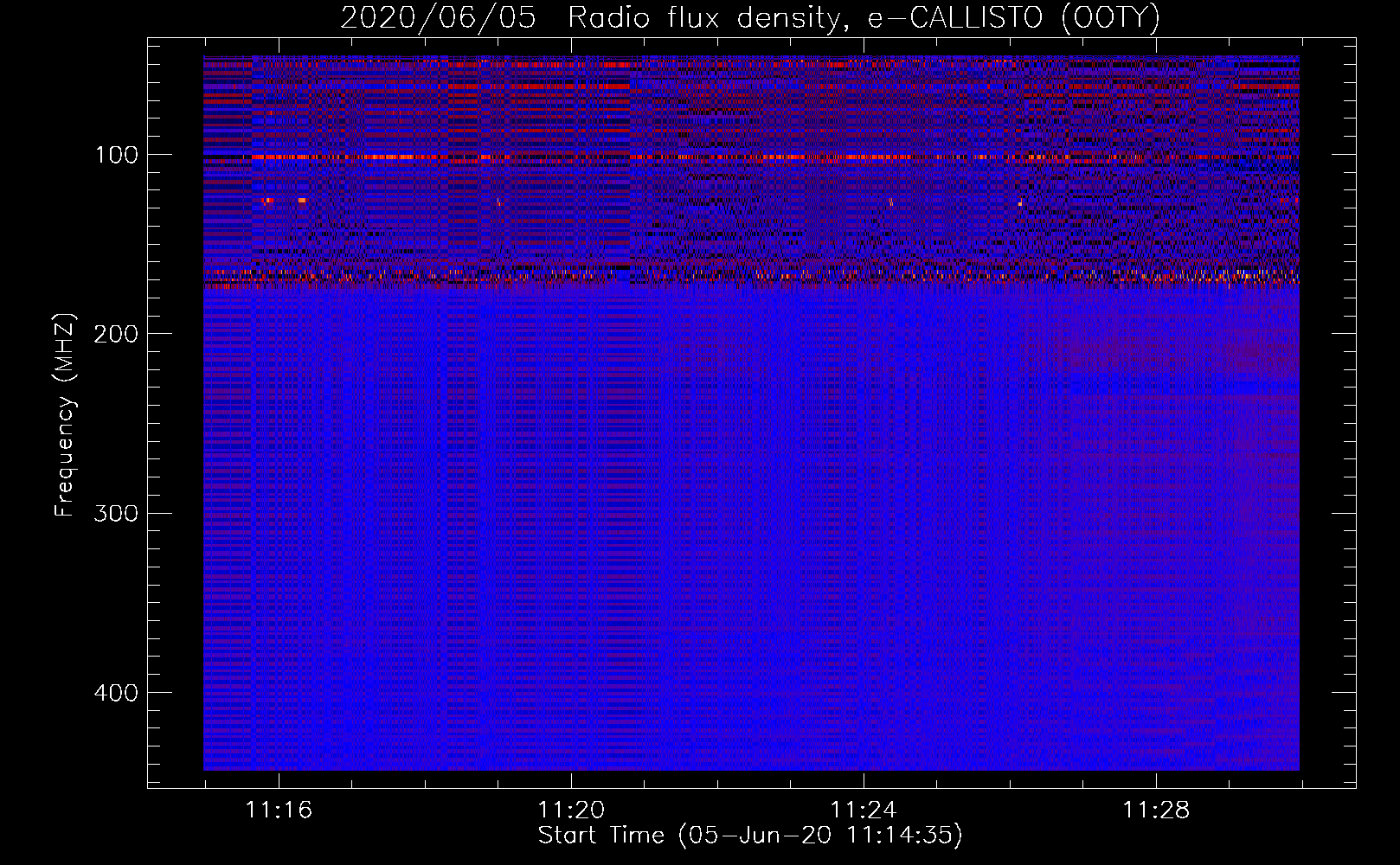
Task: Click the "Frequency (MHZ)" y-axis label
Action: click(x=65, y=415)
